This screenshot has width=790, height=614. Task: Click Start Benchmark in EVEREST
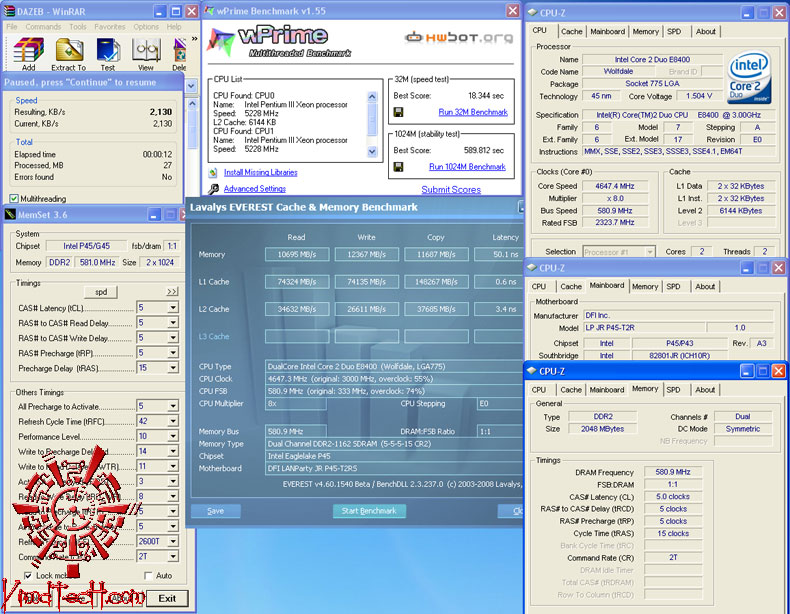pyautogui.click(x=369, y=511)
